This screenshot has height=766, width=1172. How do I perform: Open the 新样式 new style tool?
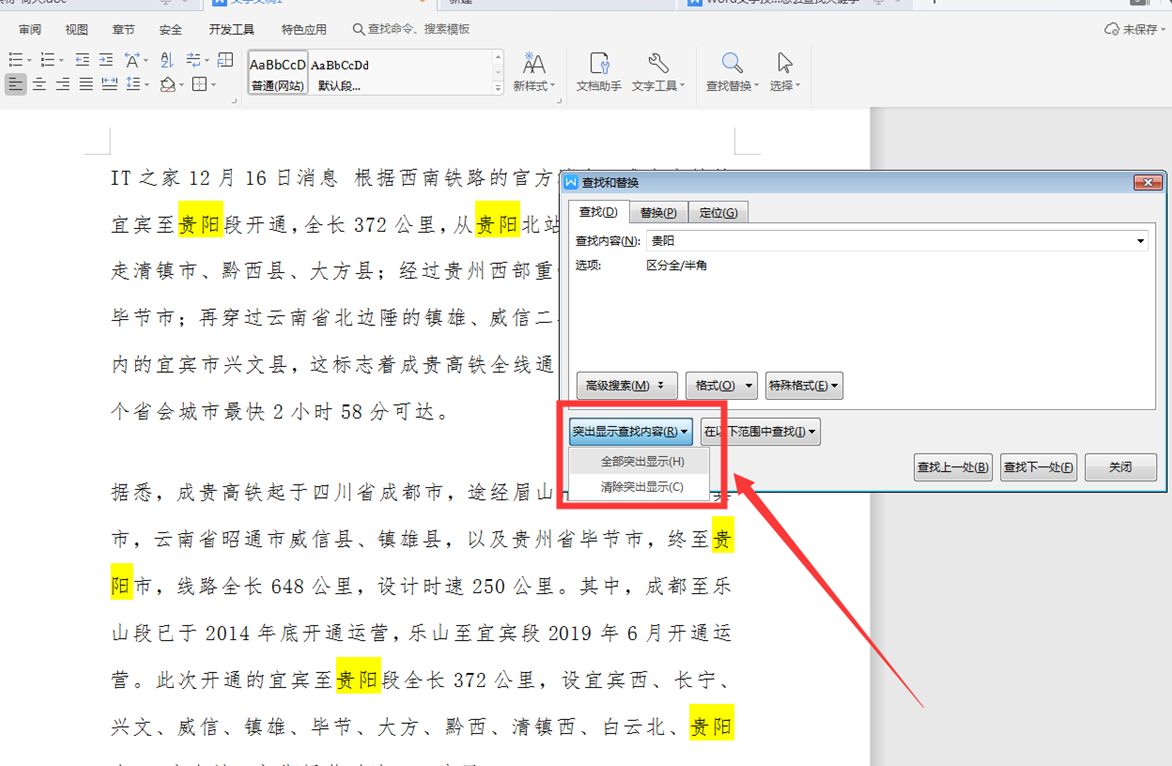pos(534,72)
